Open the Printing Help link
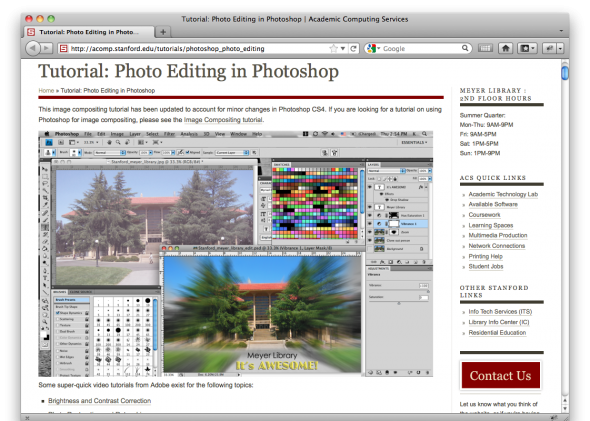 (x=485, y=256)
